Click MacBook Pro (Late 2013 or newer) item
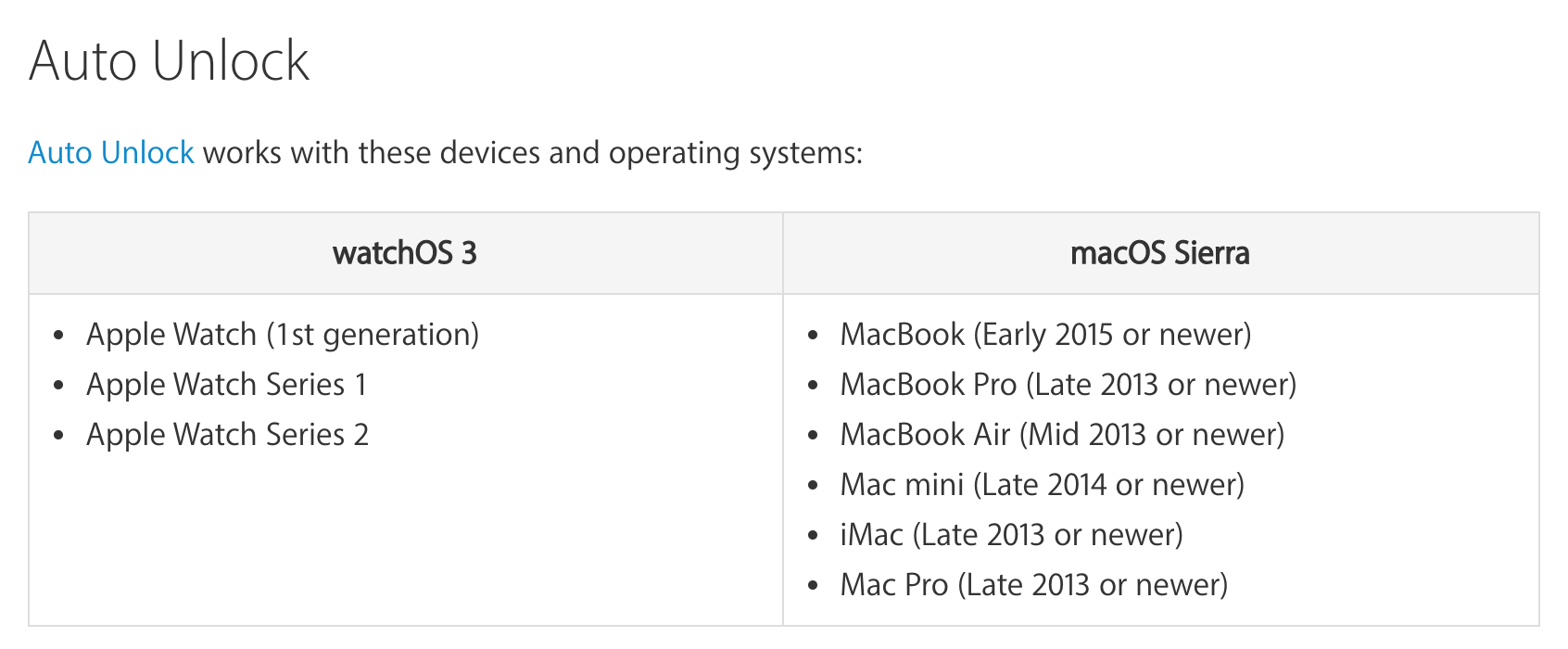 coord(1069,385)
